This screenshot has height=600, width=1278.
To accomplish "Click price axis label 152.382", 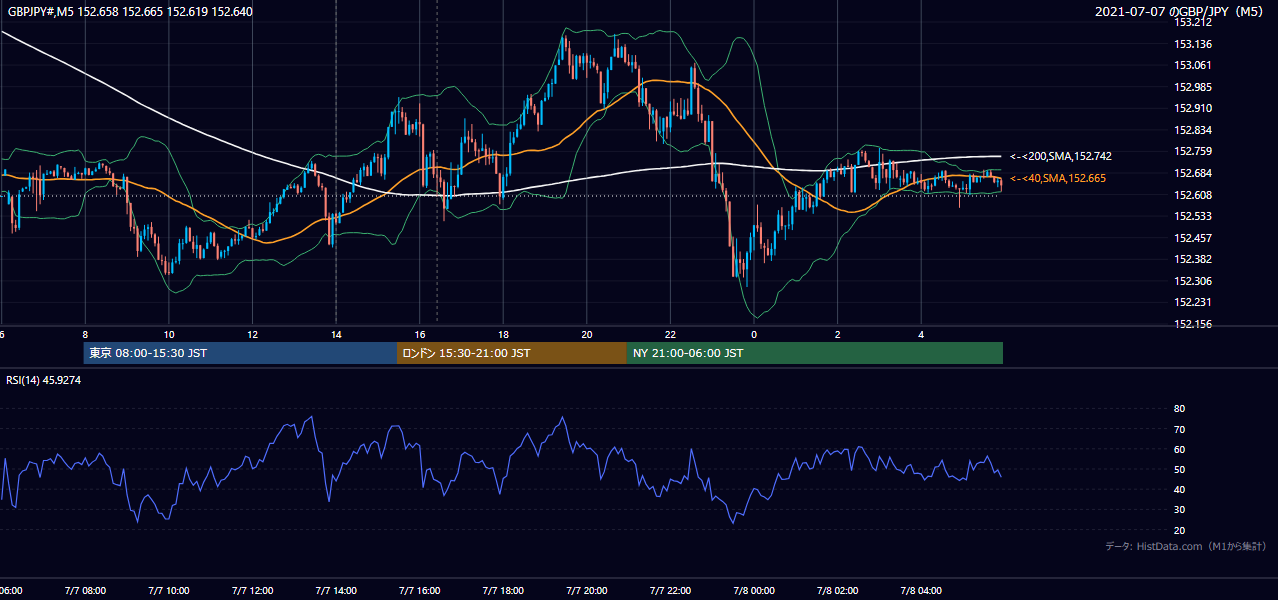I will point(1193,259).
